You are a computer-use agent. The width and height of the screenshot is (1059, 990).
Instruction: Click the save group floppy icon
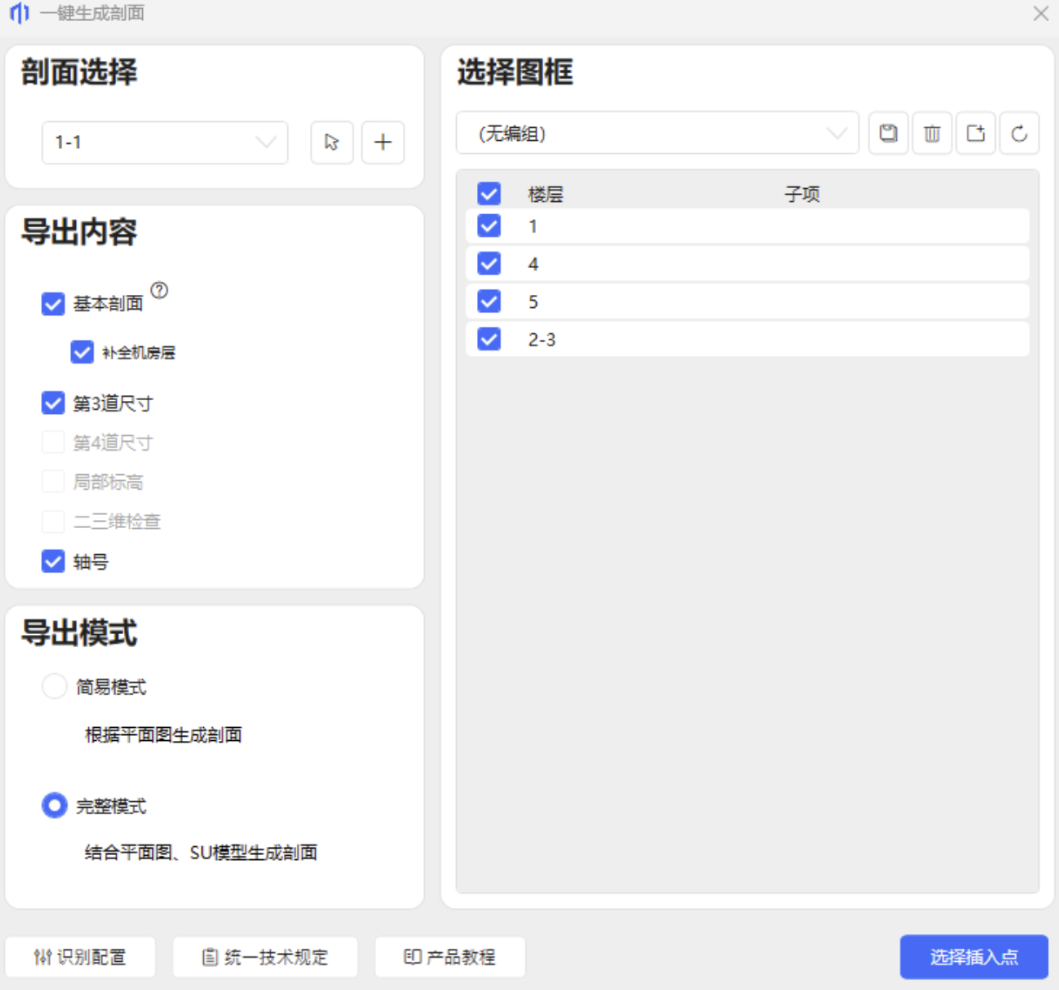[x=888, y=133]
